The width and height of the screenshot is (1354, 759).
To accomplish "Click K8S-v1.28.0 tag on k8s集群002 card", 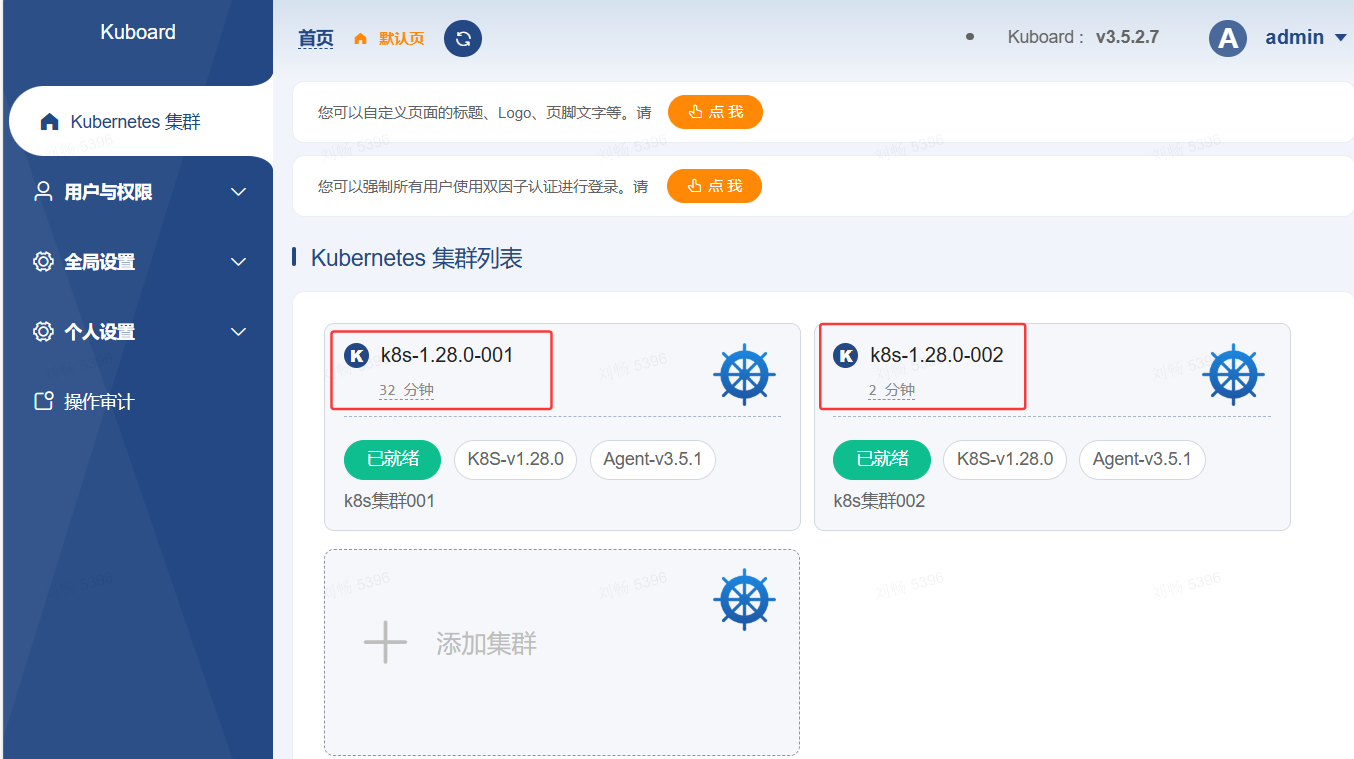I will 1005,460.
